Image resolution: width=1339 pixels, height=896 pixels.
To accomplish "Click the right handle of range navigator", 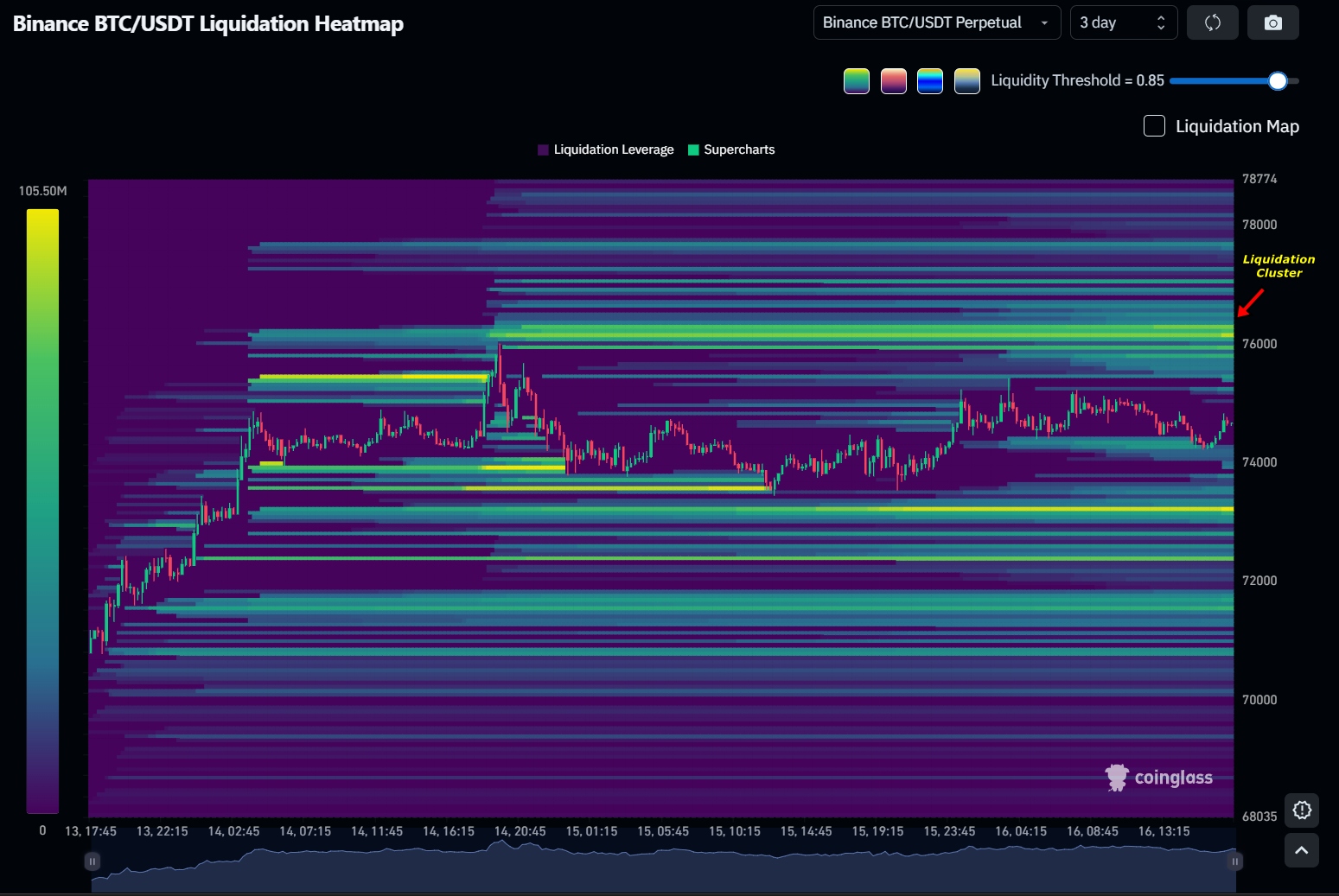I will click(1235, 861).
